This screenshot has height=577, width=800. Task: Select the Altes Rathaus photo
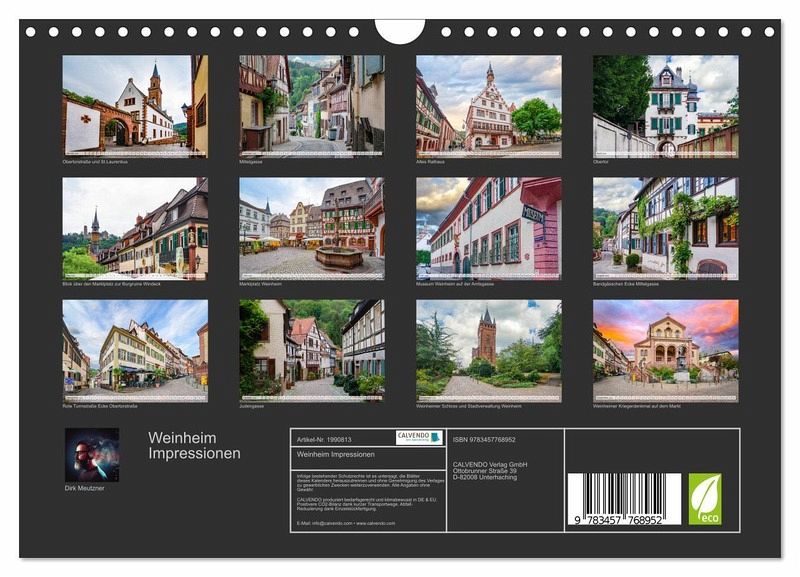click(489, 106)
